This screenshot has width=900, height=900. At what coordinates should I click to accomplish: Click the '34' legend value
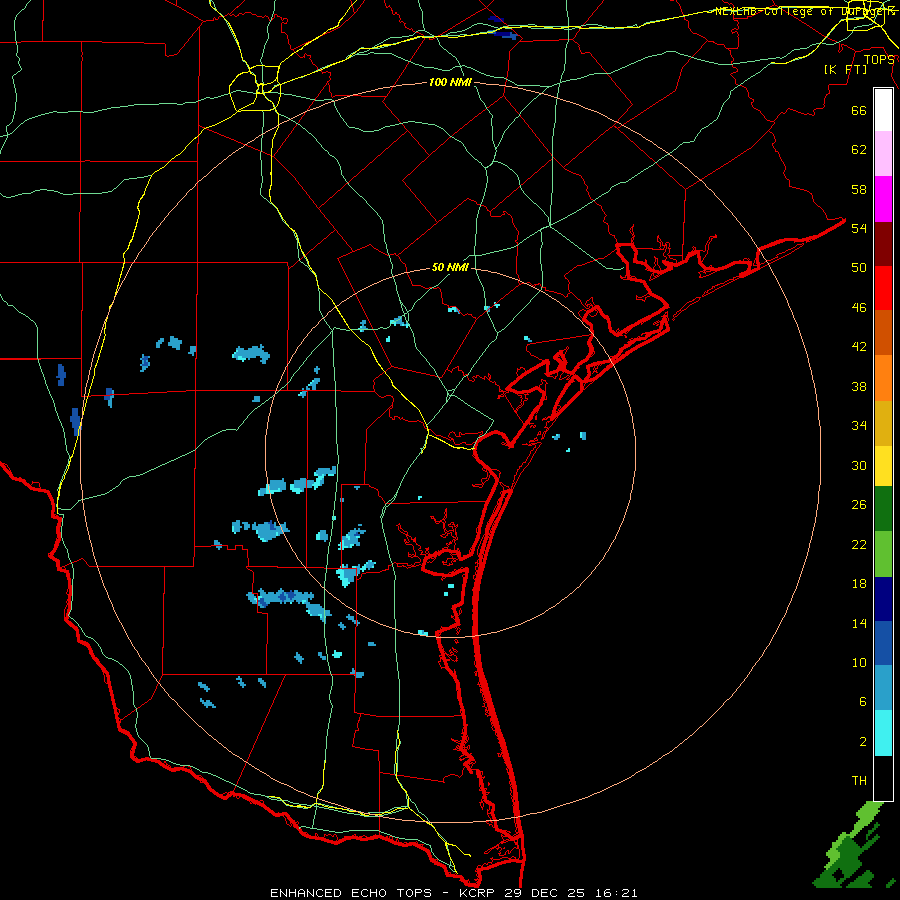point(859,426)
